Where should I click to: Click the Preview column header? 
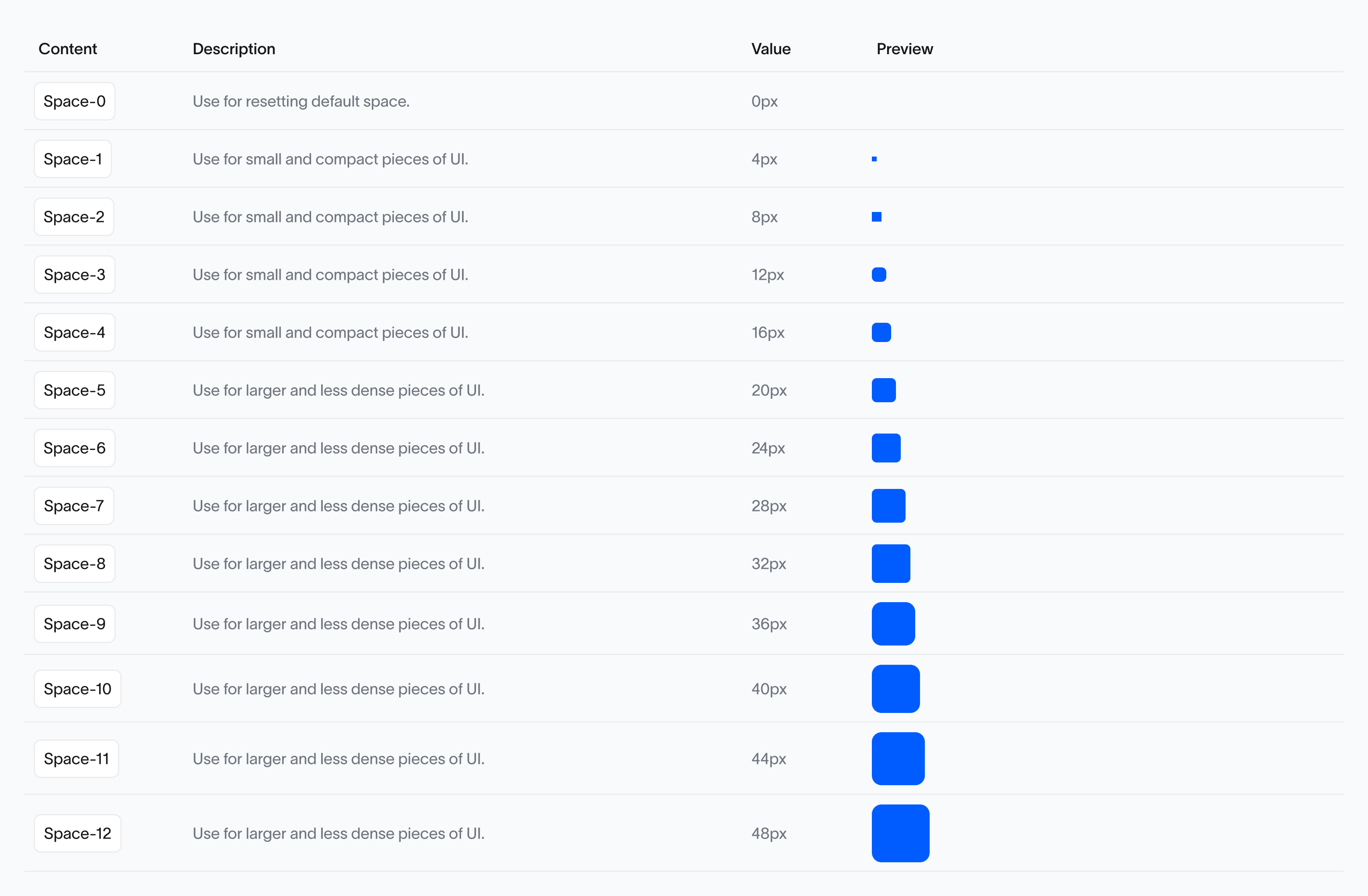coord(904,49)
